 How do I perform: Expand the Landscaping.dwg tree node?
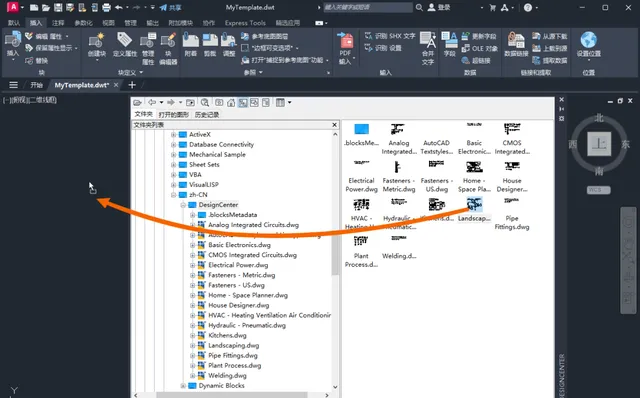coord(193,345)
